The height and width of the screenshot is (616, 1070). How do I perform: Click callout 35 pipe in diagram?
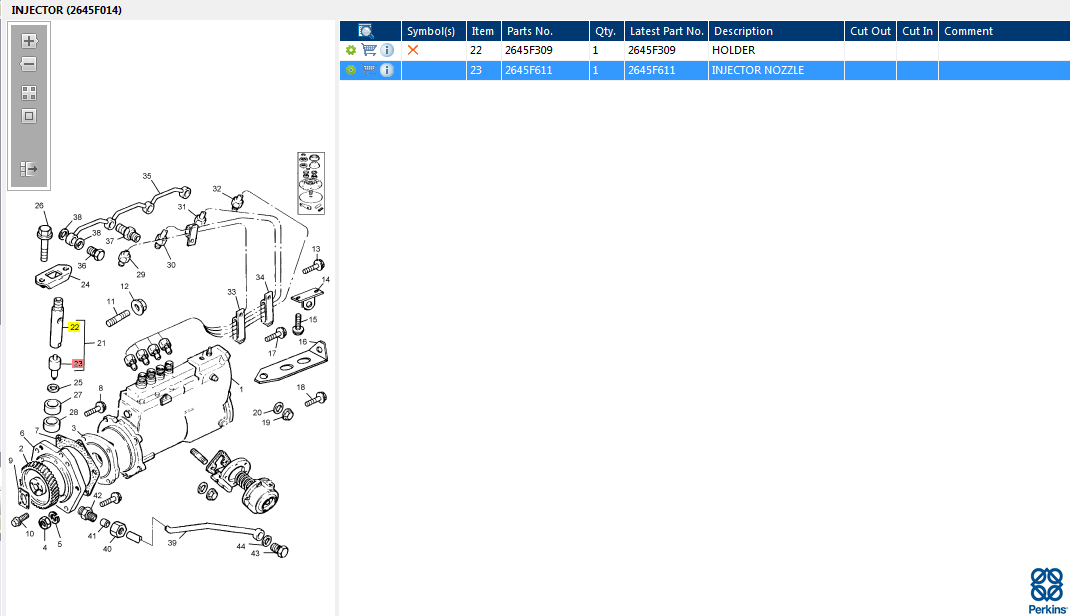(147, 176)
